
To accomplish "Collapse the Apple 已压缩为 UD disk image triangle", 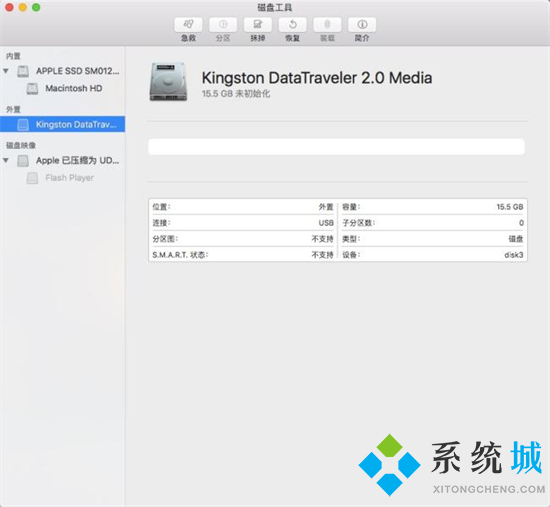I will pos(6,160).
